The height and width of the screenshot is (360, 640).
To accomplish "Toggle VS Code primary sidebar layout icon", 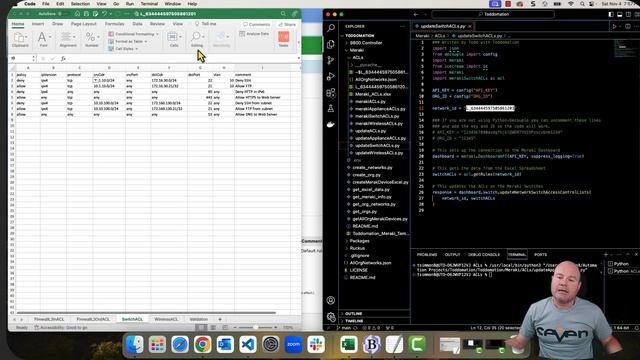I will 611,14.
